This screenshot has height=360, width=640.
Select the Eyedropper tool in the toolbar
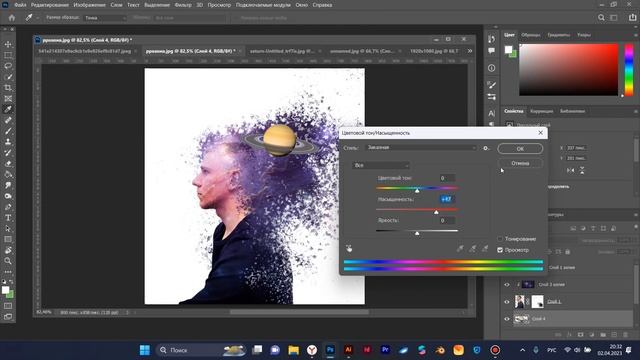[x=8, y=109]
